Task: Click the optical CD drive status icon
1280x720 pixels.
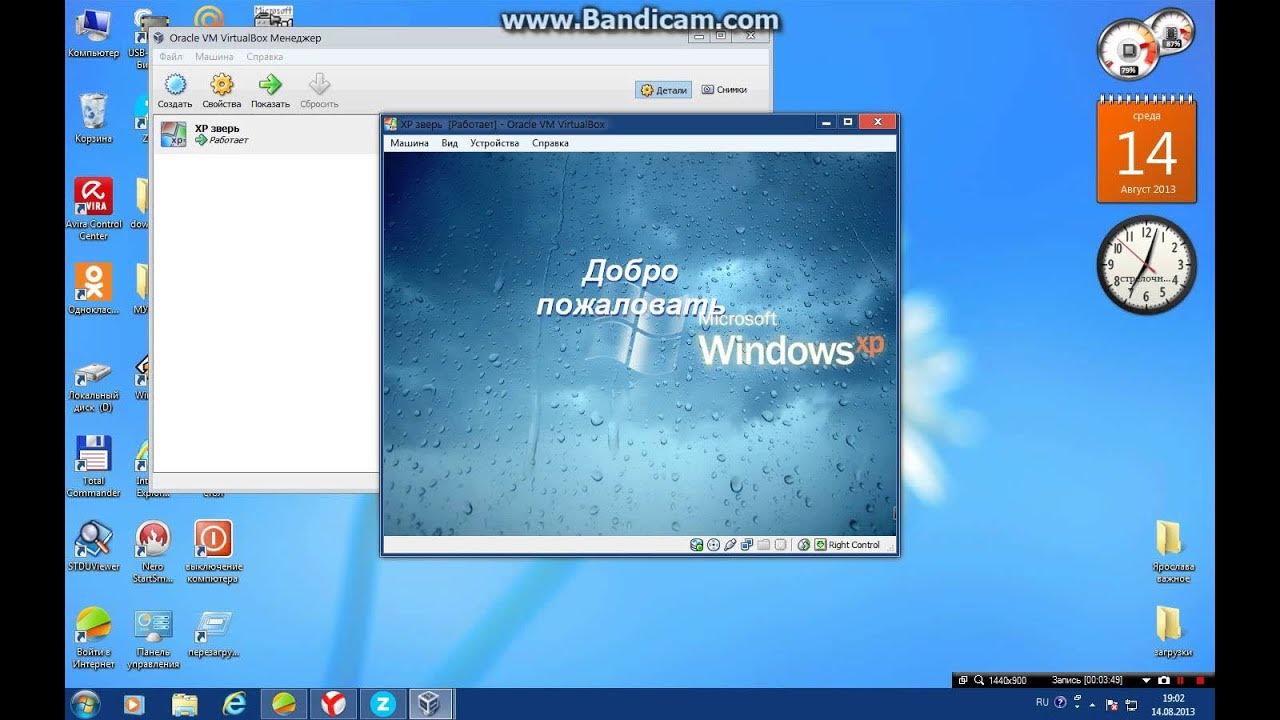Action: [x=713, y=545]
